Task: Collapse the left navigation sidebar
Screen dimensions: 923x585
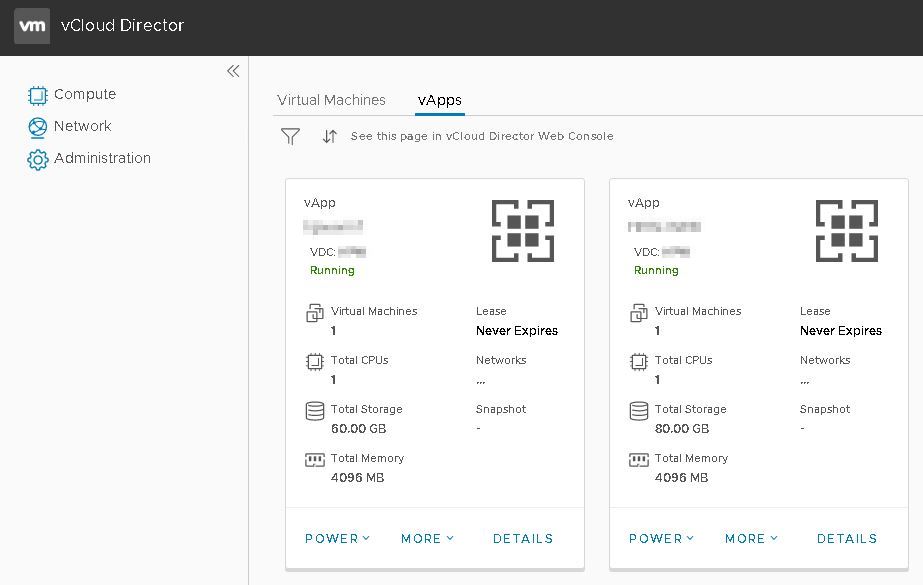Action: [x=233, y=71]
